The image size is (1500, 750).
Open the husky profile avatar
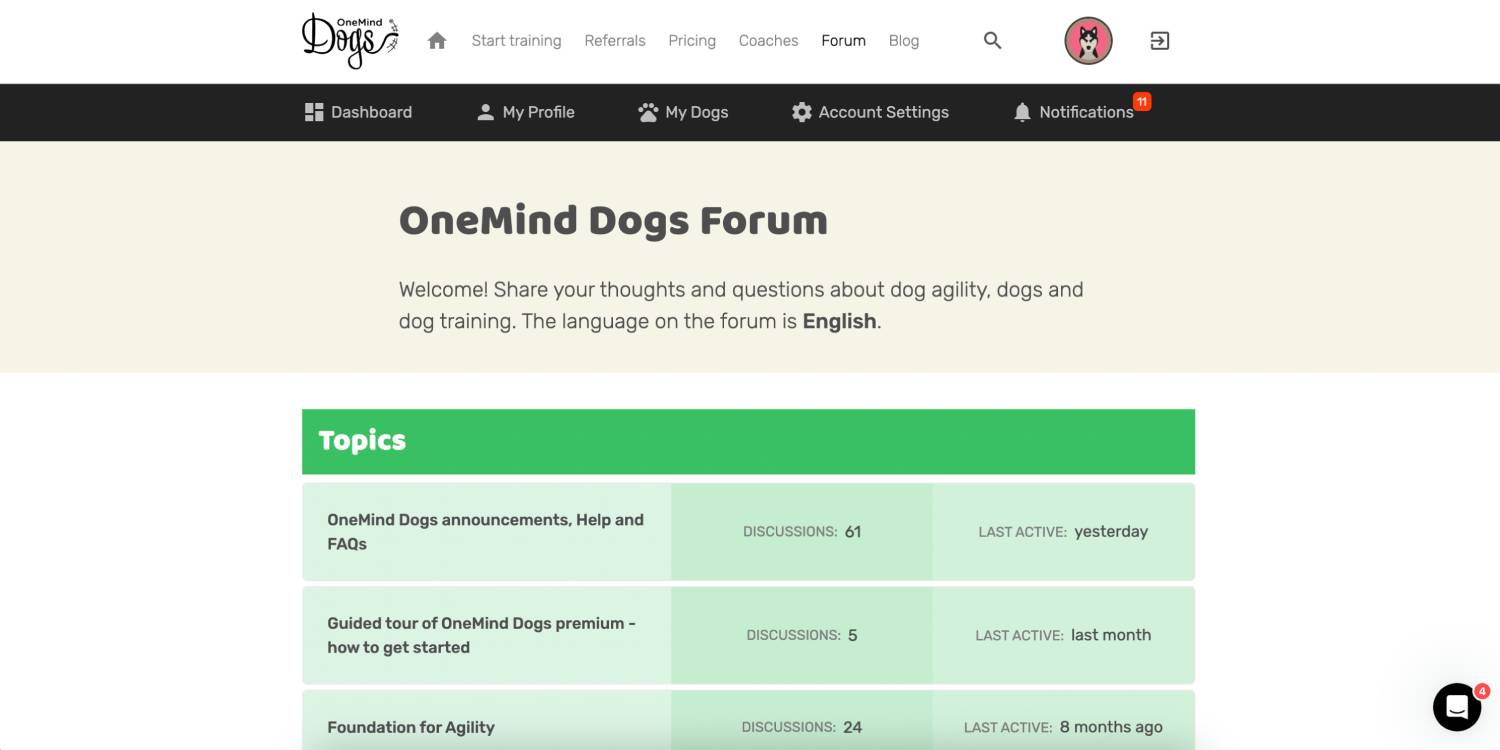(1088, 41)
